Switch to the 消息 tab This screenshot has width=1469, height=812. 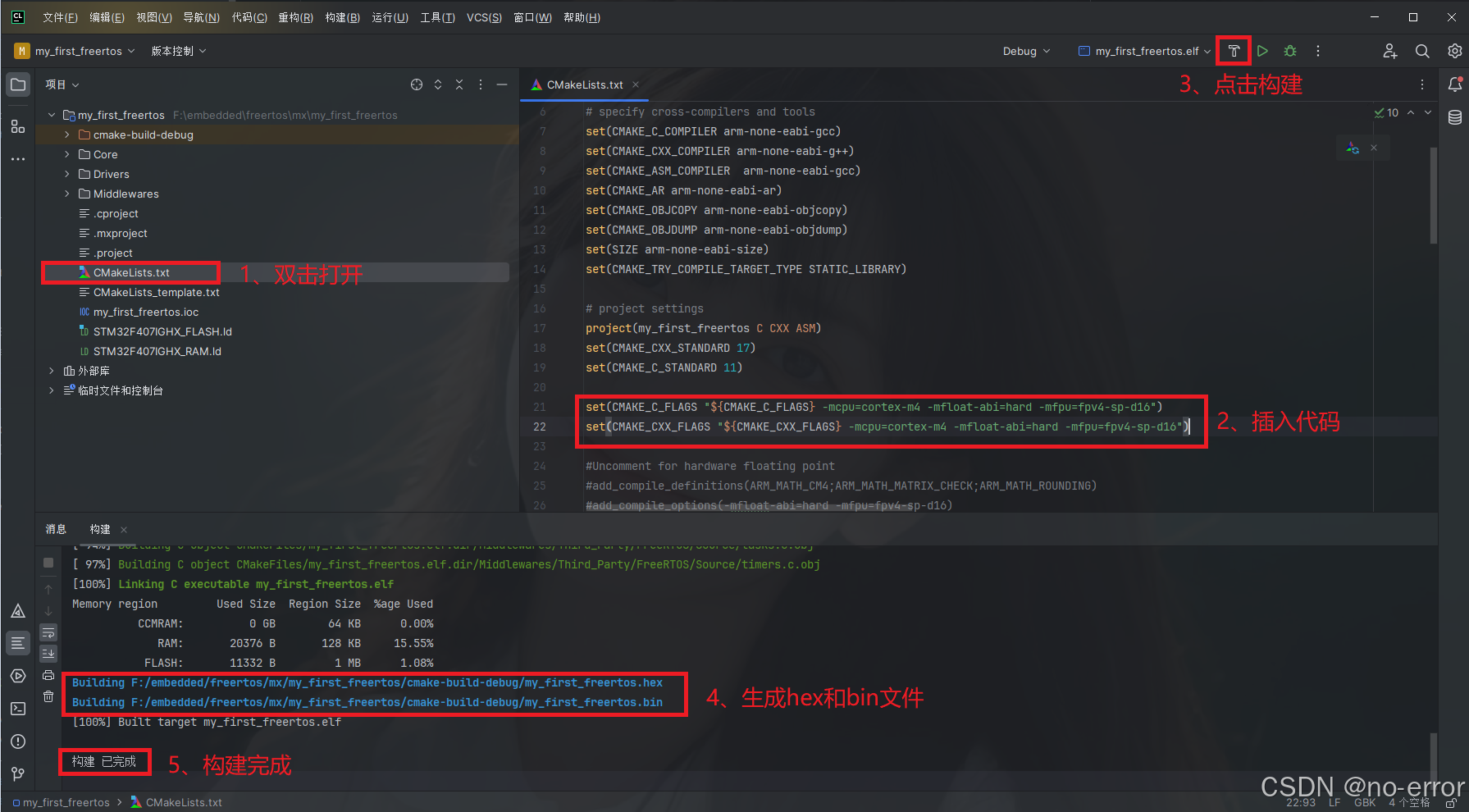56,529
